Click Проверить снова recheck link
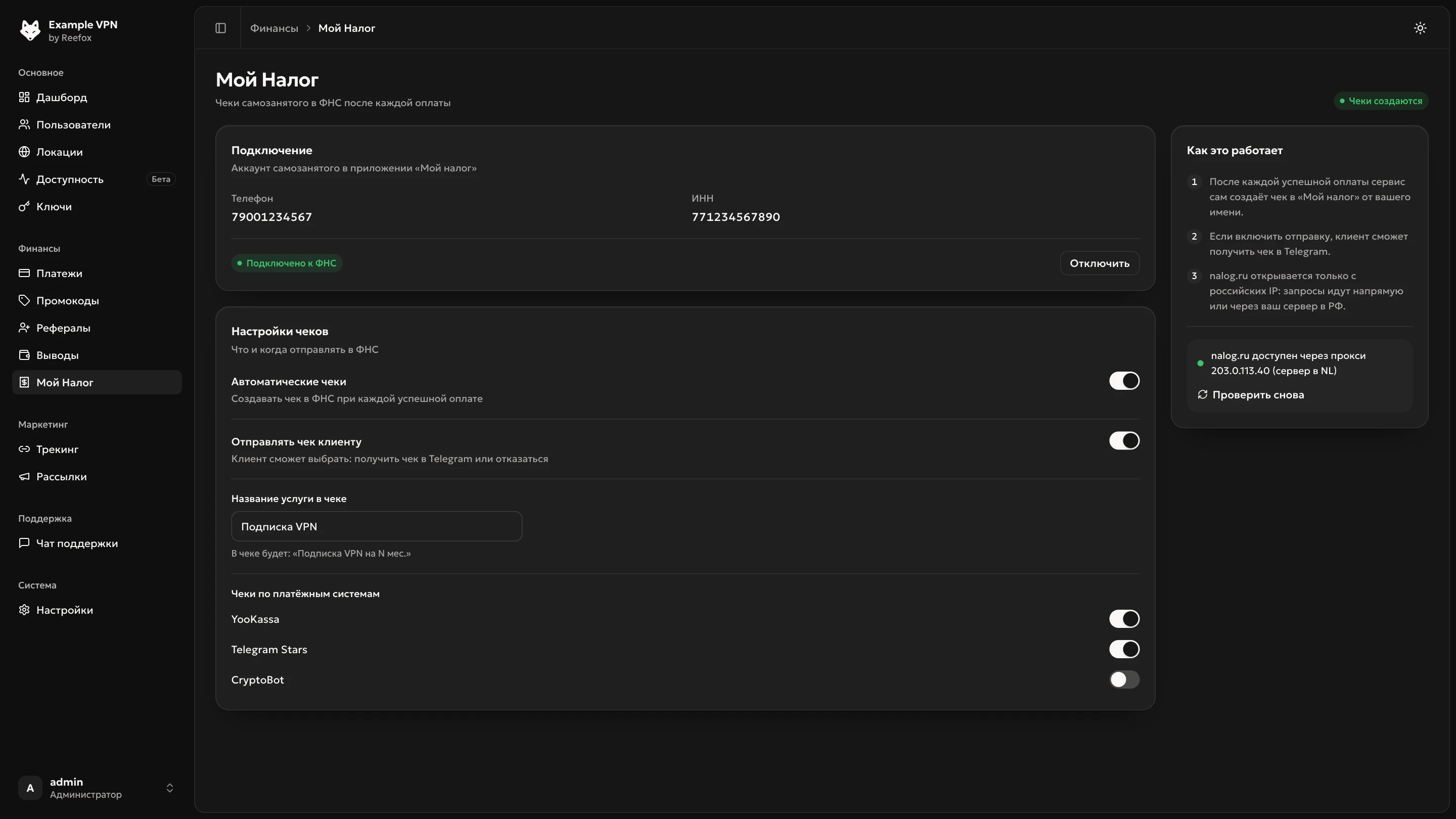The height and width of the screenshot is (819, 1456). [x=1250, y=395]
